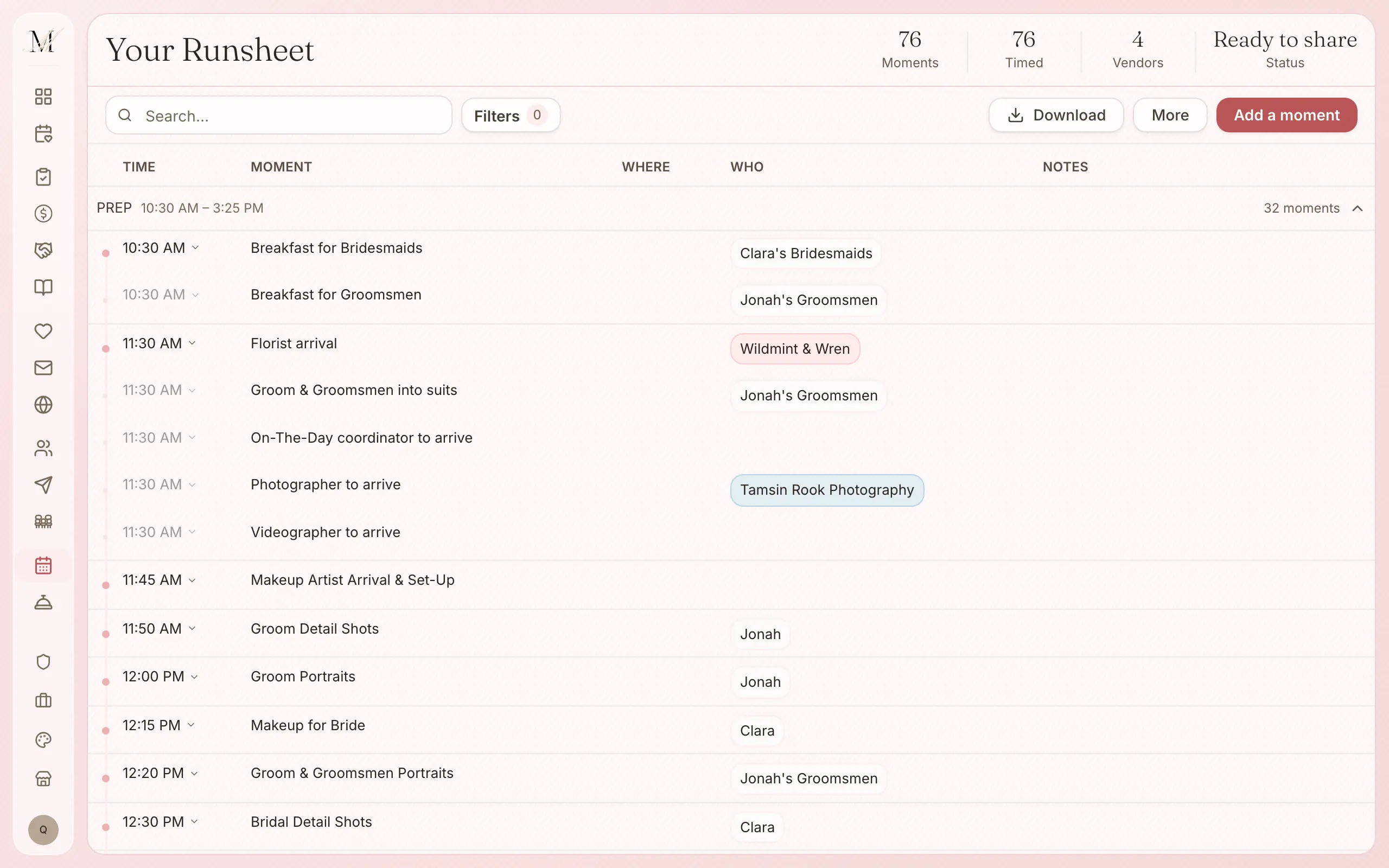Open the globe website icon in sidebar
This screenshot has width=1389, height=868.
pyautogui.click(x=43, y=405)
